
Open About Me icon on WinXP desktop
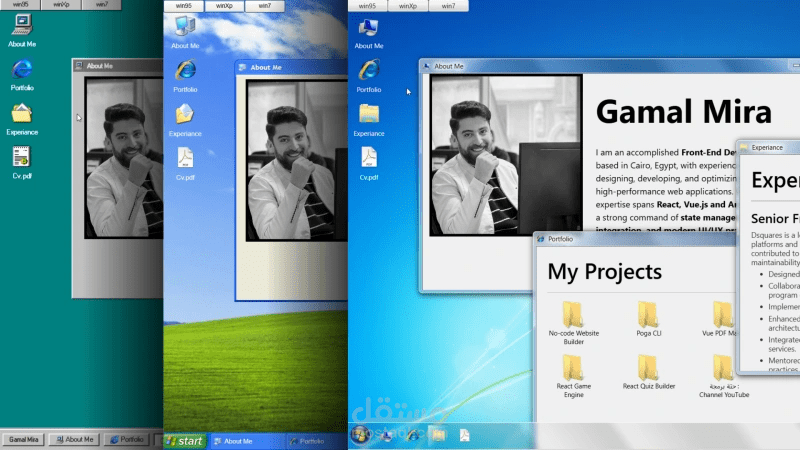point(185,32)
